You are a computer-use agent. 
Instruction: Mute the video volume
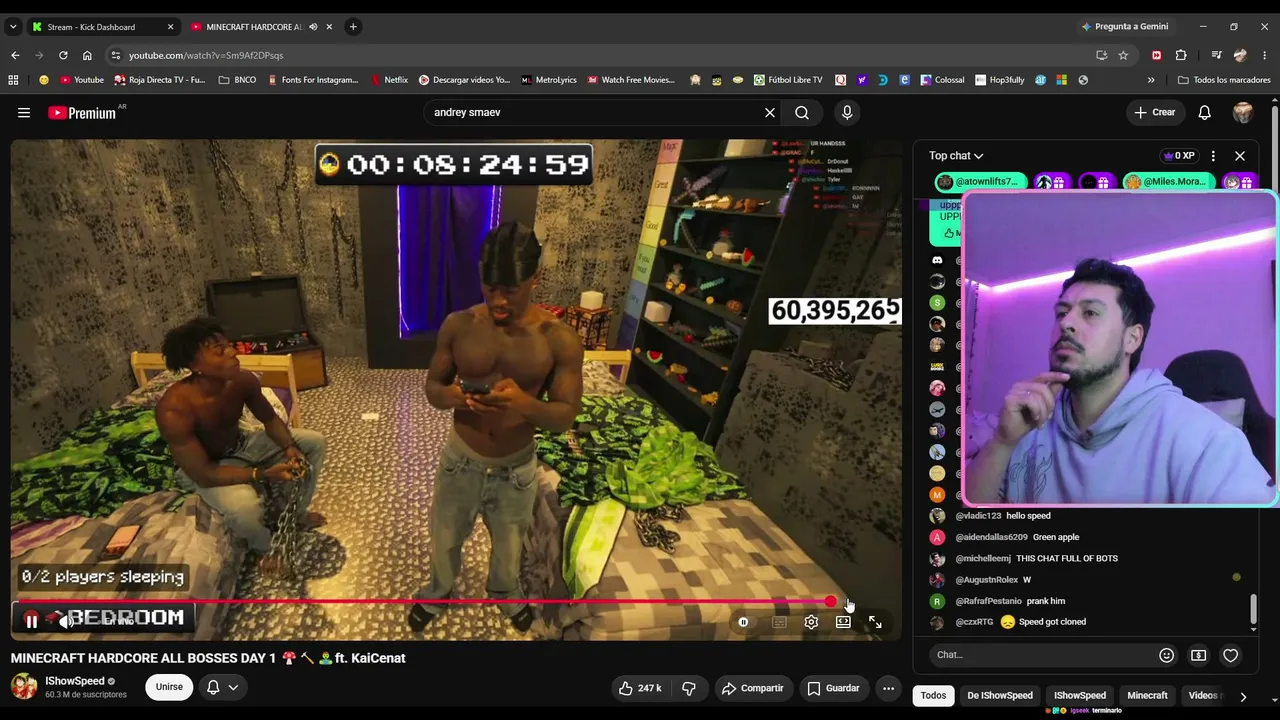[65, 622]
